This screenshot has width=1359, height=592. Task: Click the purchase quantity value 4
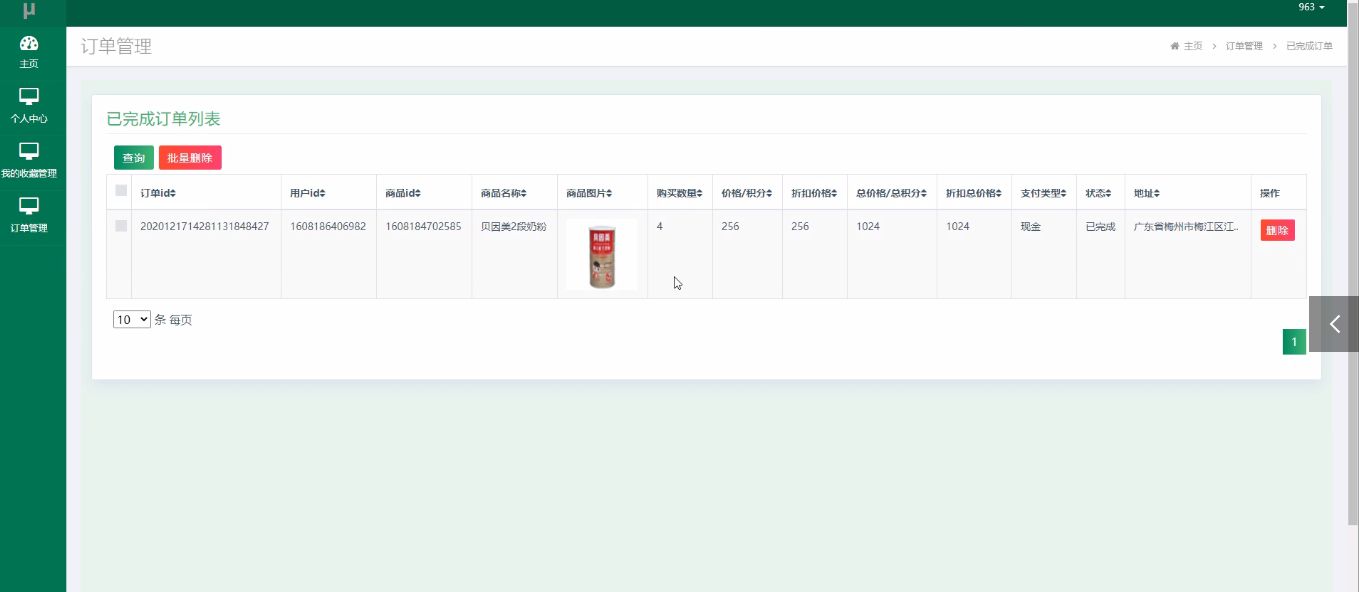click(x=660, y=226)
